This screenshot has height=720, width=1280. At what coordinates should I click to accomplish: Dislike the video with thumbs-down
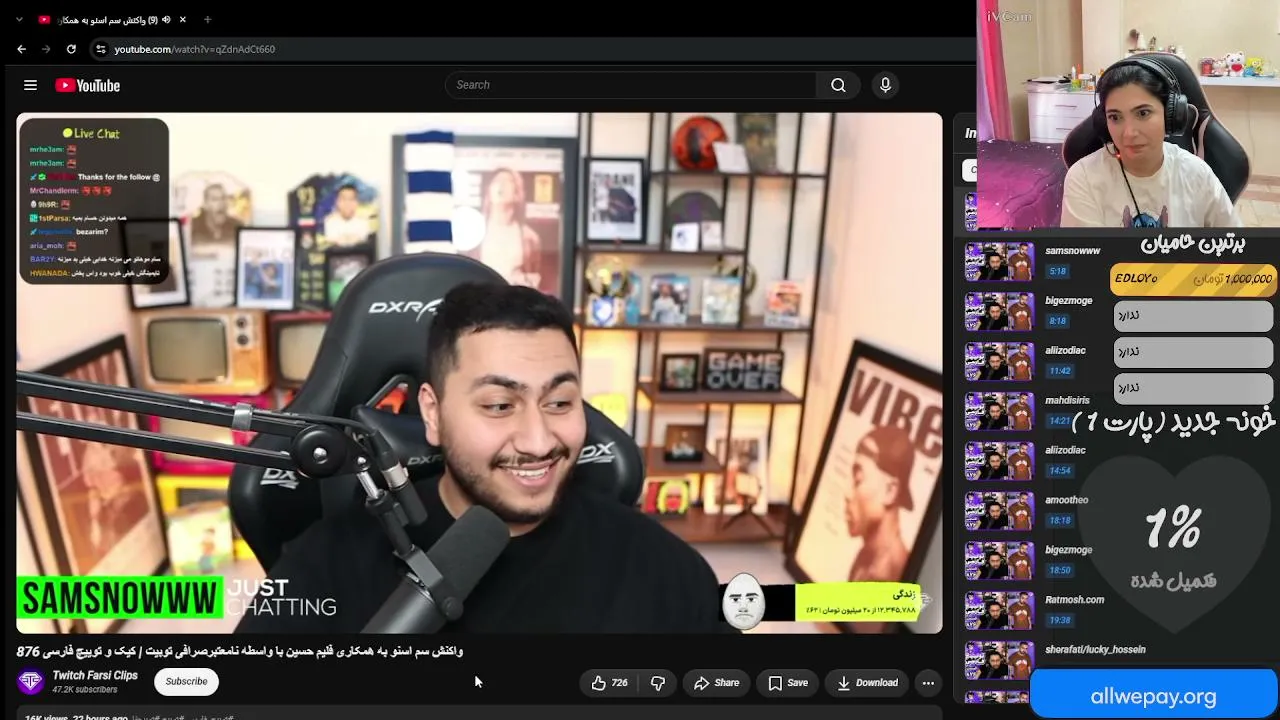[x=658, y=683]
